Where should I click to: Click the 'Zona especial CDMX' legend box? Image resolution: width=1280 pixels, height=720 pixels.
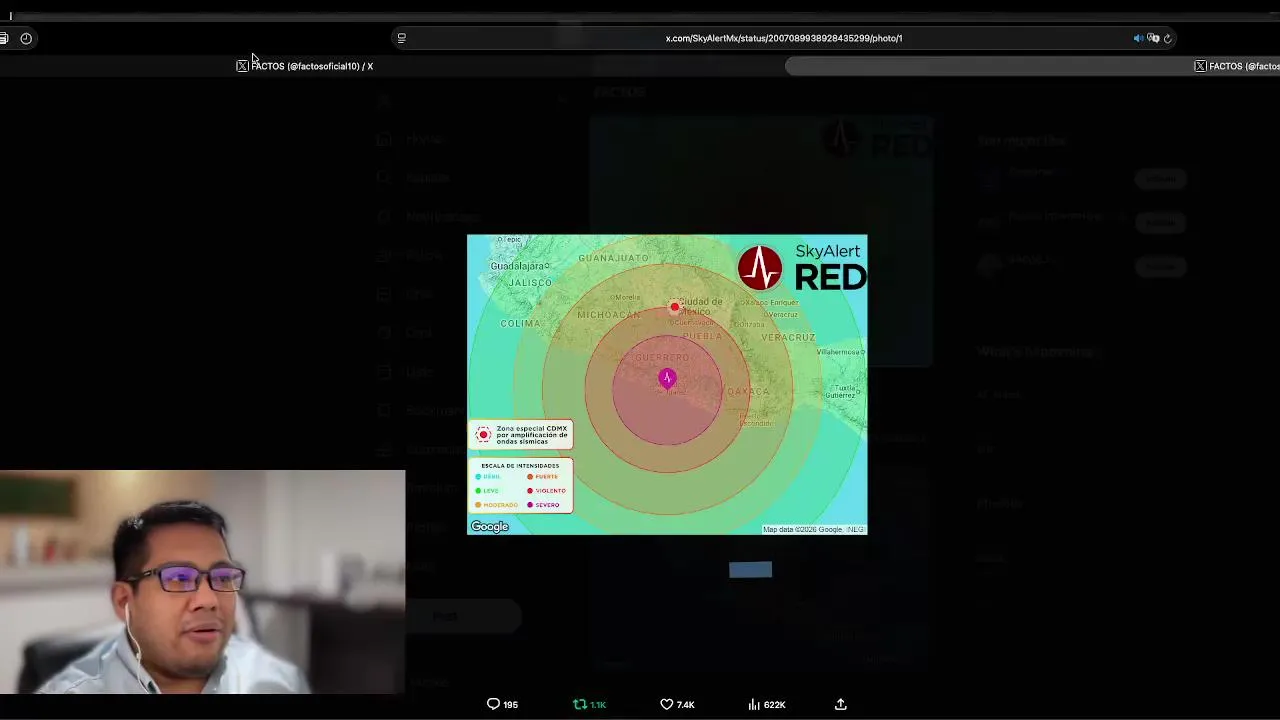520,435
